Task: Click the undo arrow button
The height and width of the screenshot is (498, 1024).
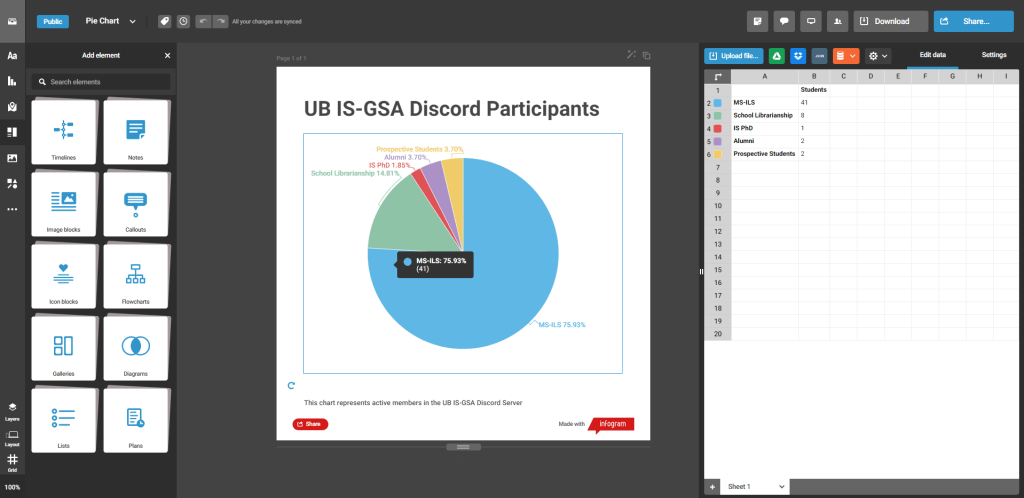Action: pyautogui.click(x=203, y=21)
